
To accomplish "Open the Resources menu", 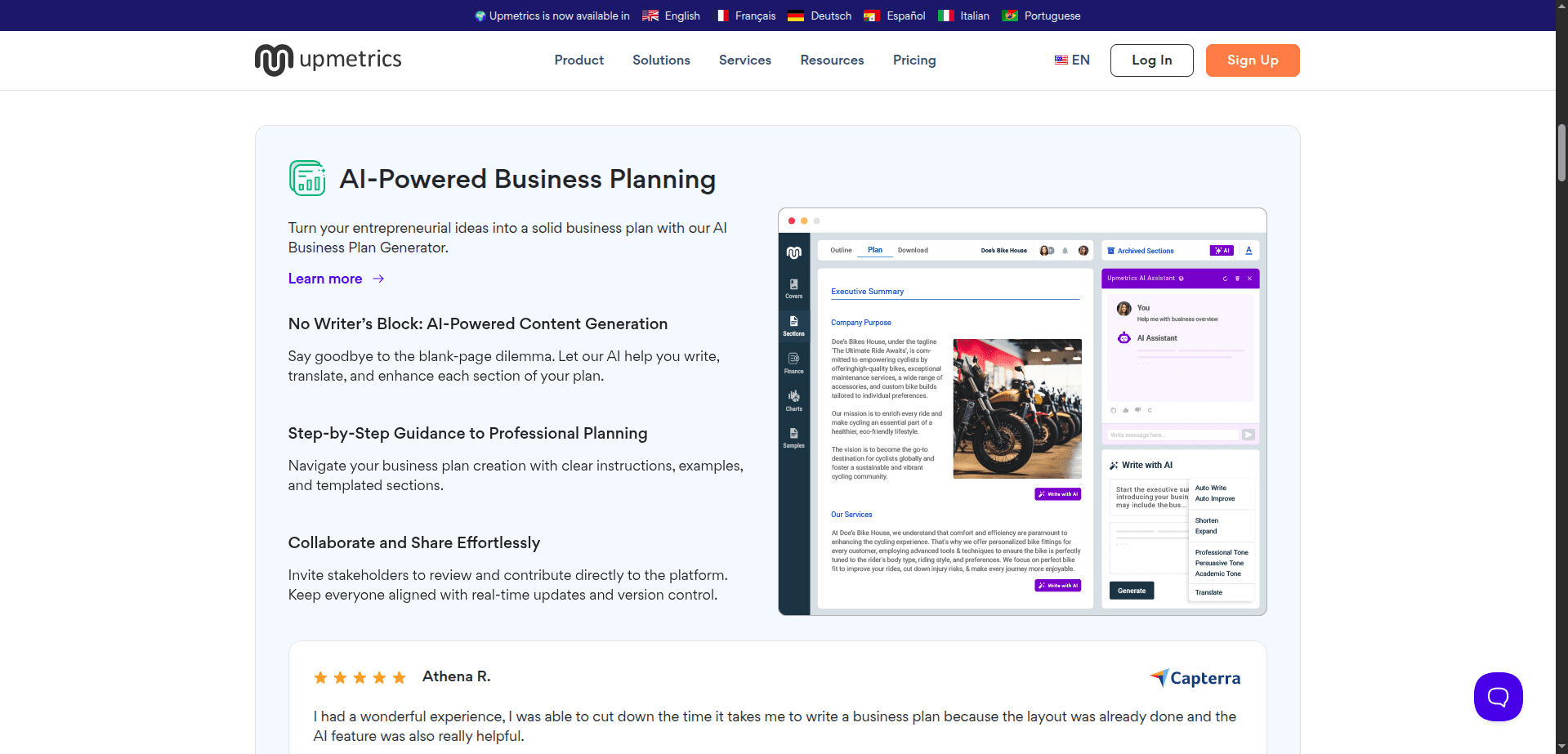I will [x=832, y=60].
